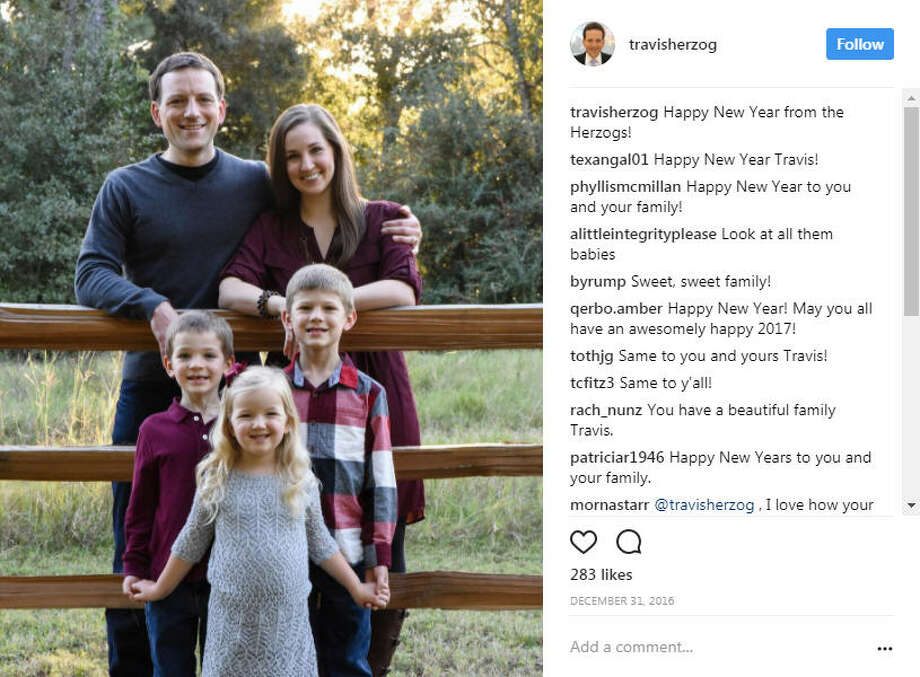
Task: View the 283 likes list
Action: [601, 575]
